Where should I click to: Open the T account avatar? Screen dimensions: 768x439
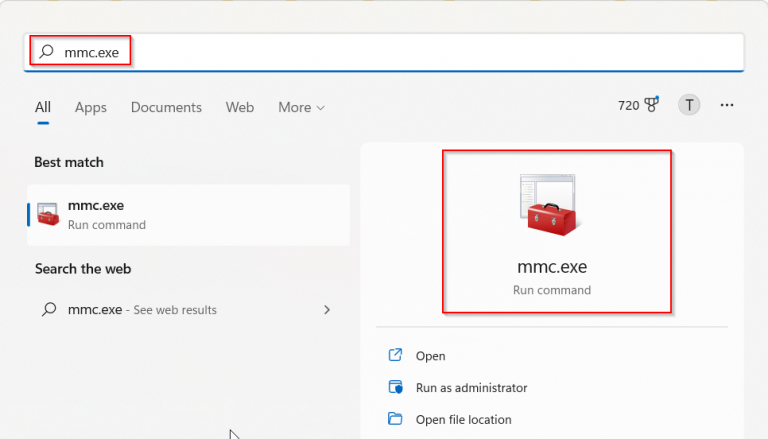(x=688, y=105)
